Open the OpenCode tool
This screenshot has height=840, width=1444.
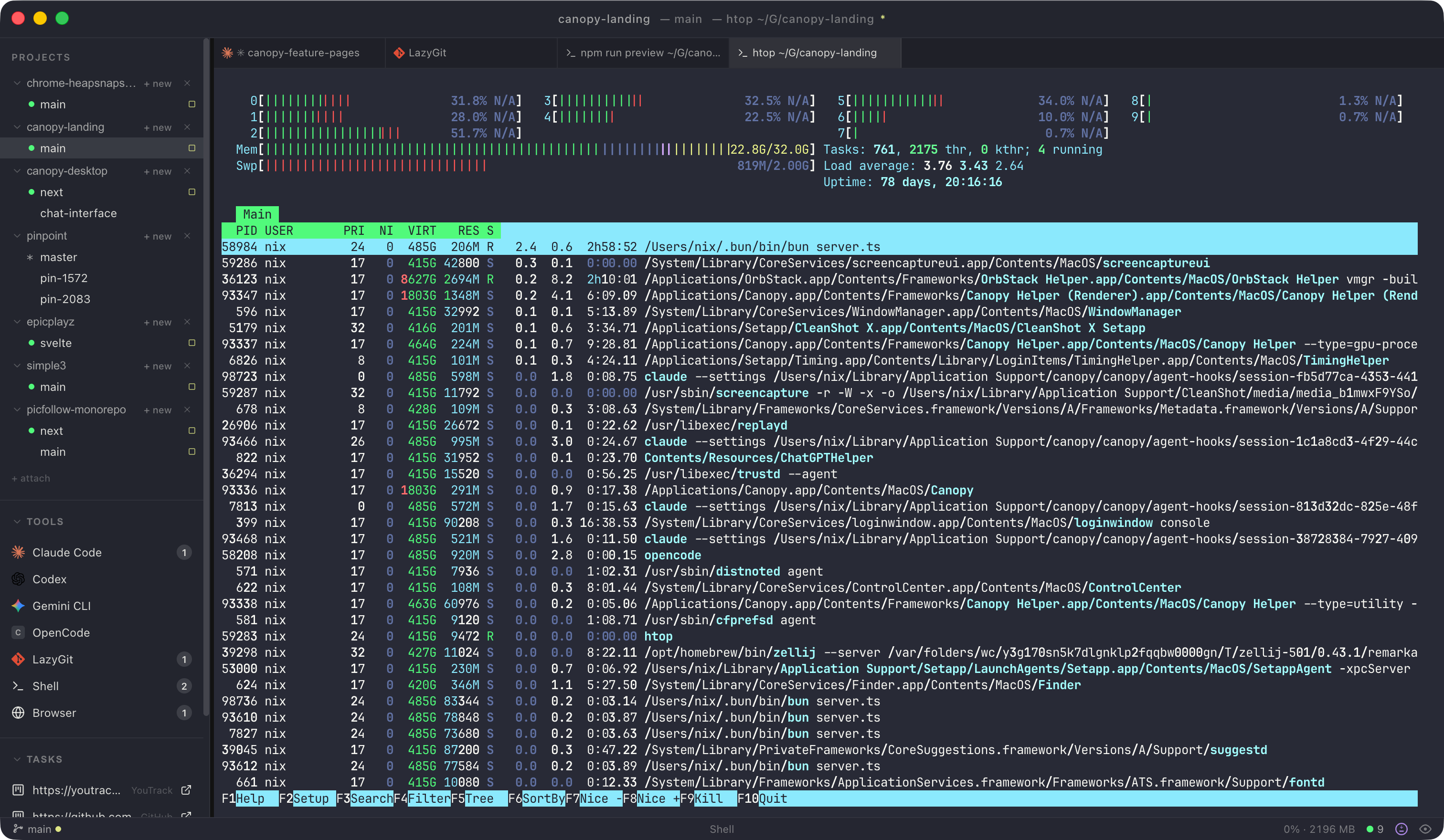(61, 633)
